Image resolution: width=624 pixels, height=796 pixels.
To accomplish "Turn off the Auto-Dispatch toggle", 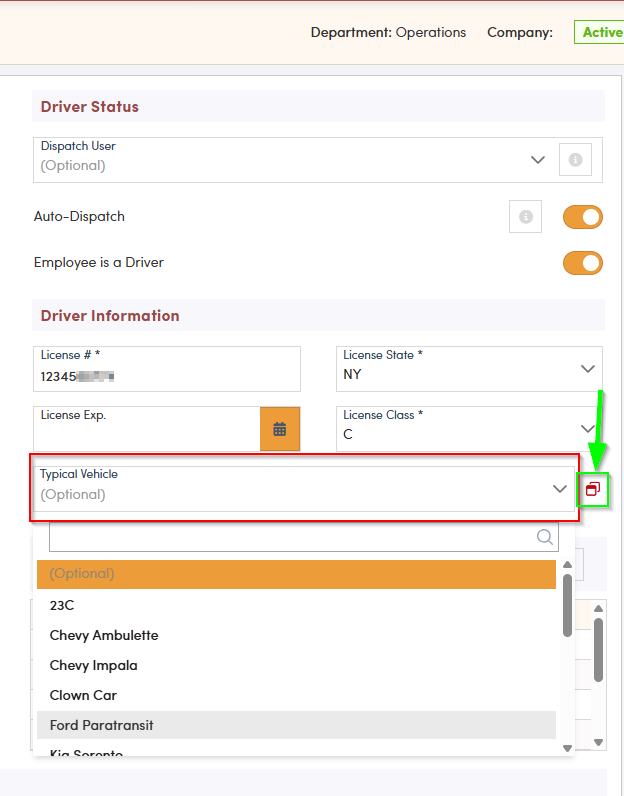I will [583, 217].
